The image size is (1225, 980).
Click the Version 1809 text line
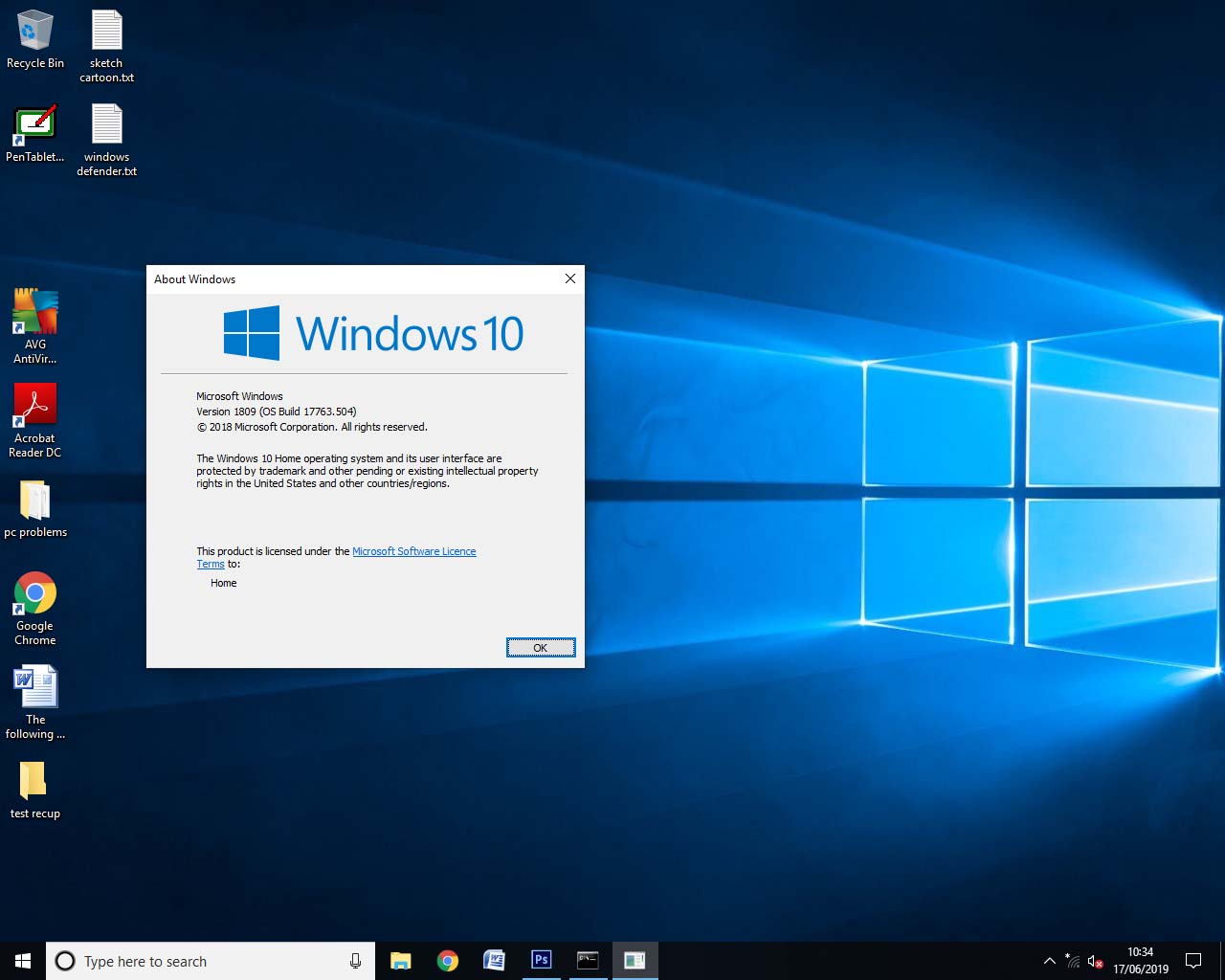click(277, 412)
